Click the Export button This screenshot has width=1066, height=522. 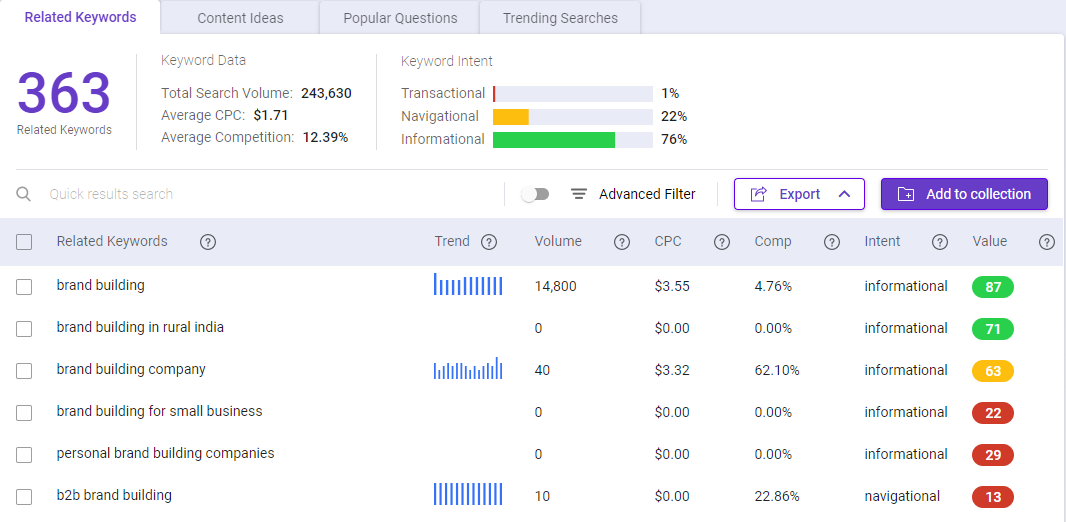(800, 194)
